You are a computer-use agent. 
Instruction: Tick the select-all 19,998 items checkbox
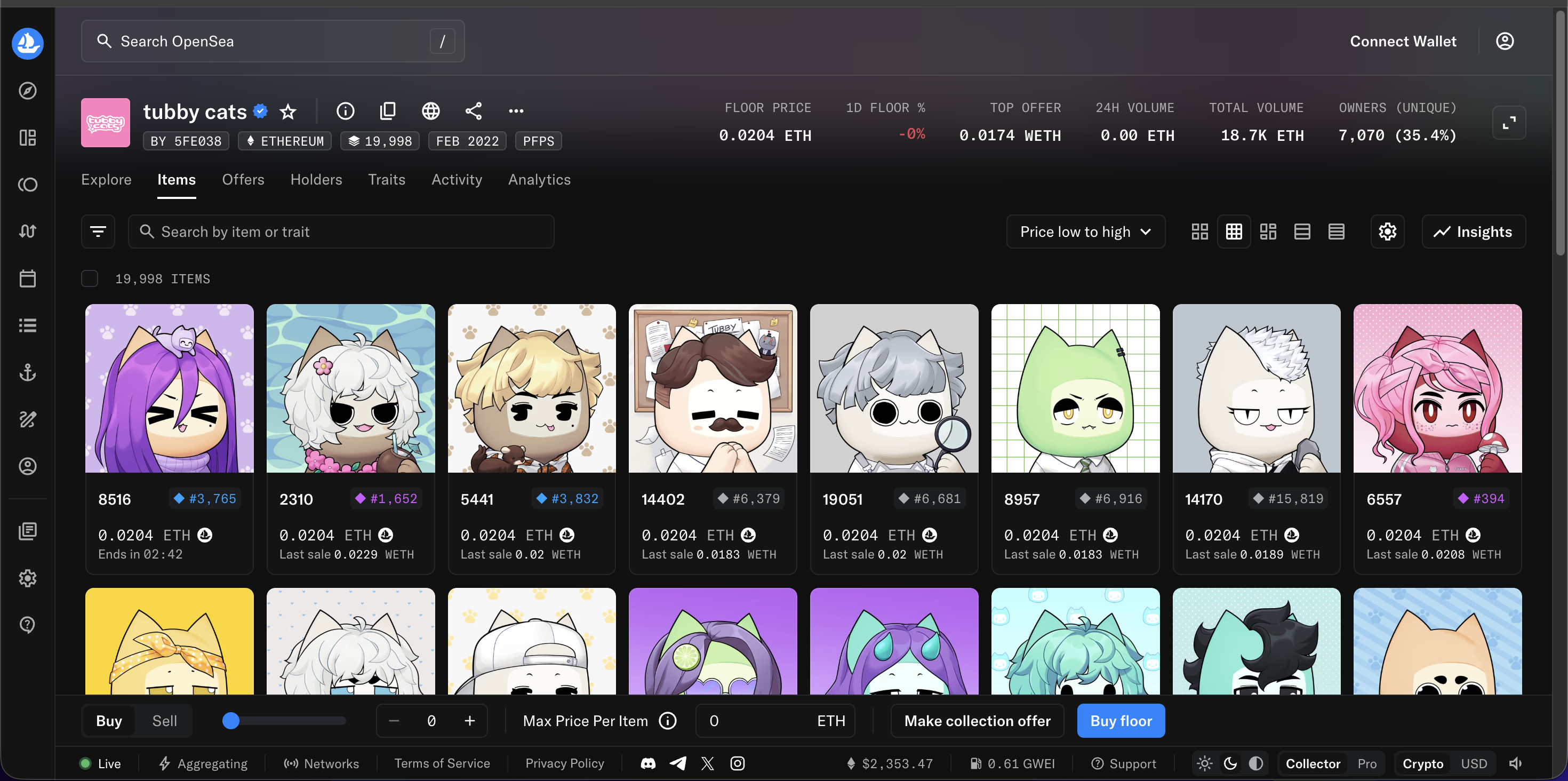90,279
